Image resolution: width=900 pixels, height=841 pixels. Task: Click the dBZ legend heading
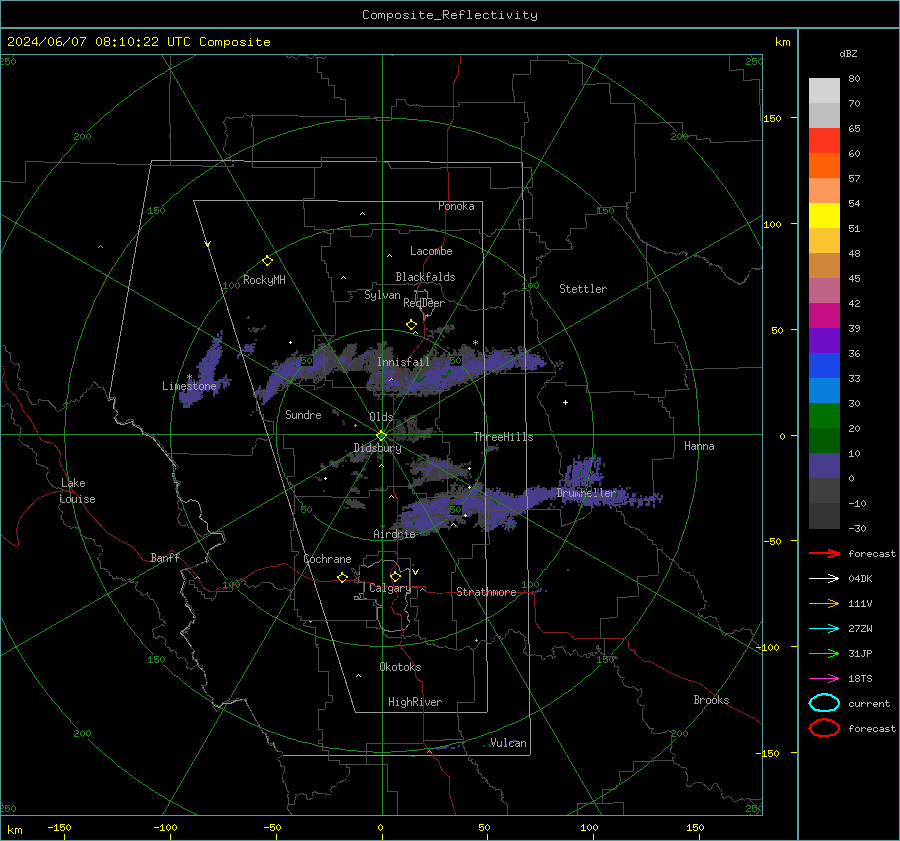pos(848,53)
